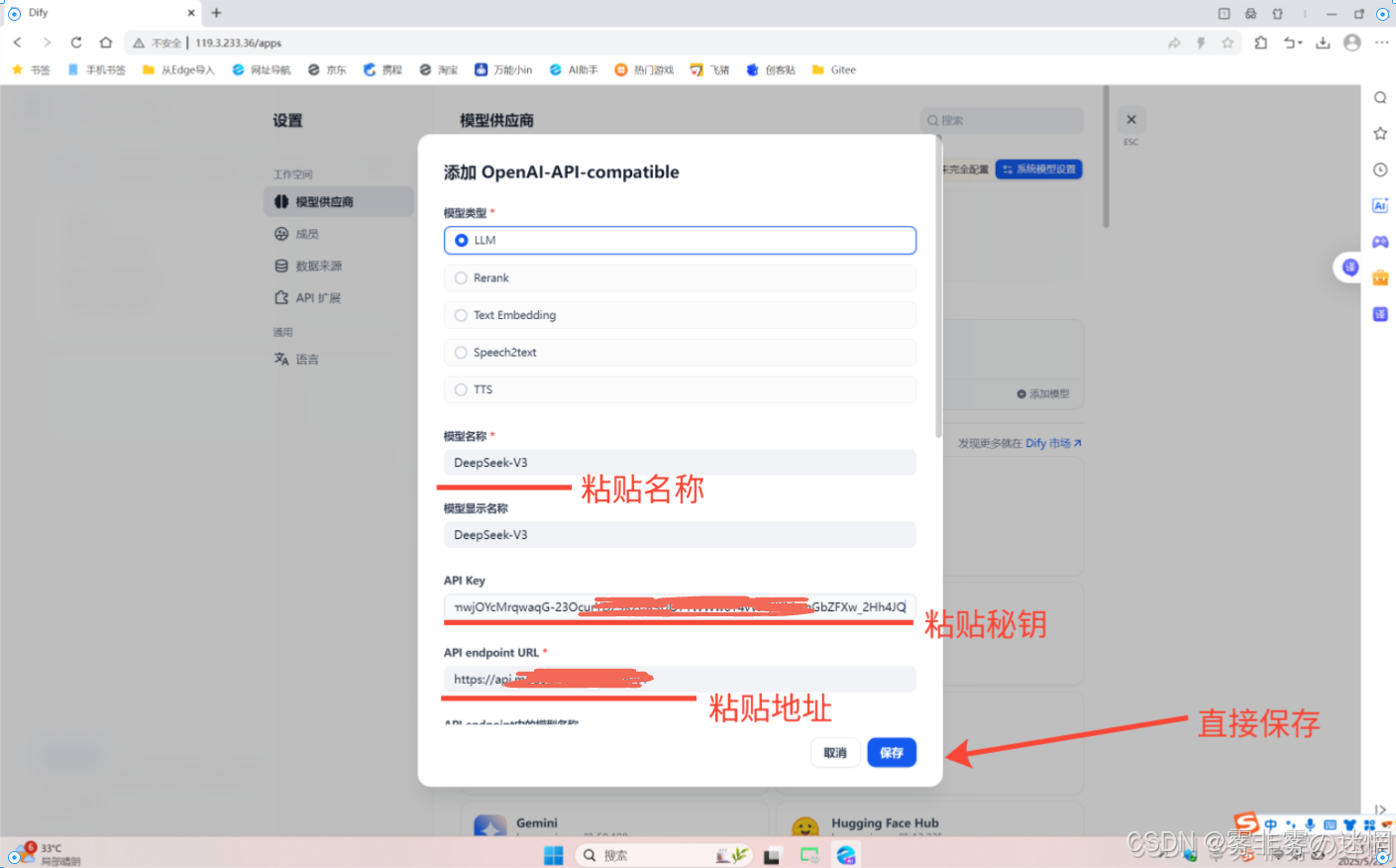Click the API endpoint URL field
1396x868 pixels.
pos(680,679)
